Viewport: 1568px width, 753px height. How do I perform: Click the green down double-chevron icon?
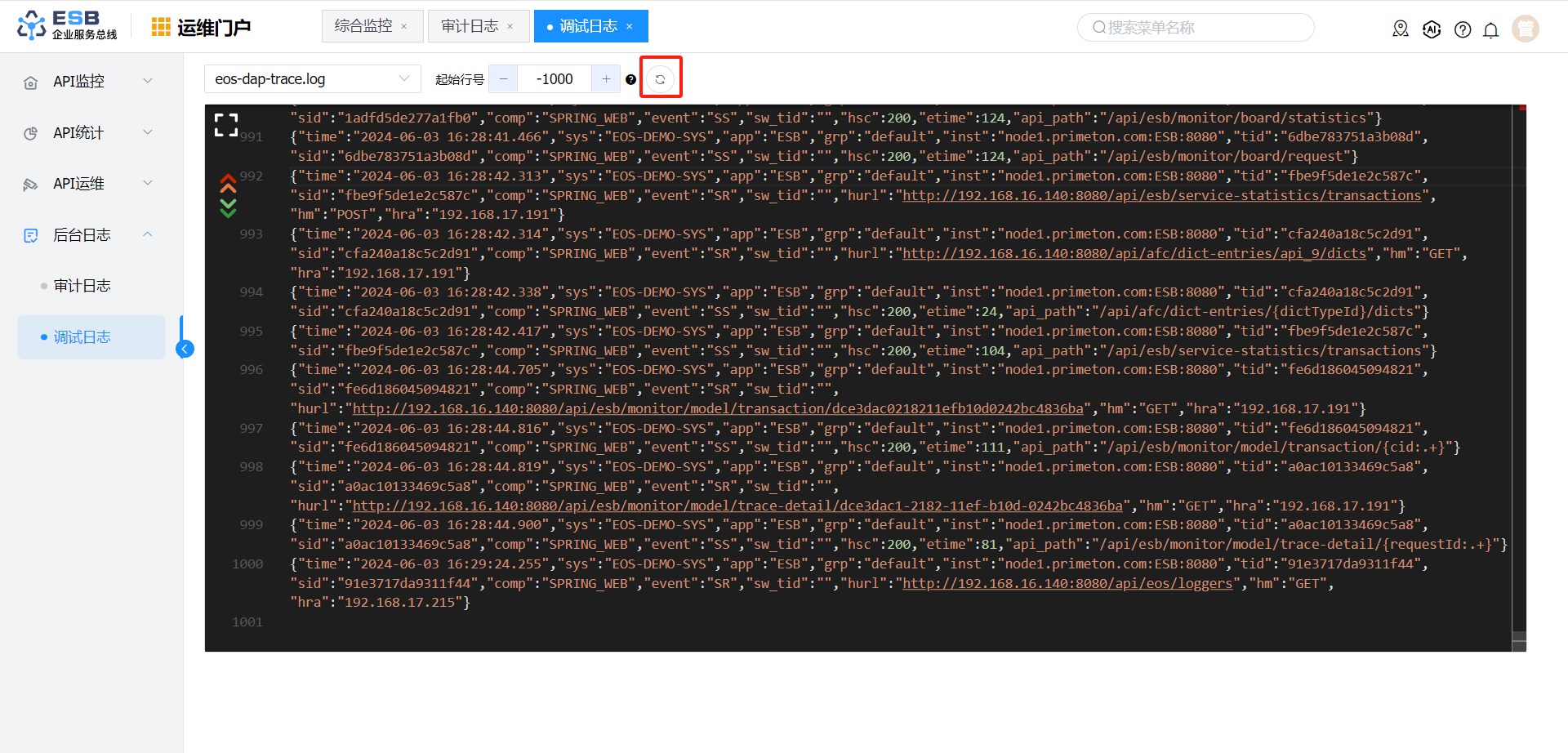(x=228, y=208)
